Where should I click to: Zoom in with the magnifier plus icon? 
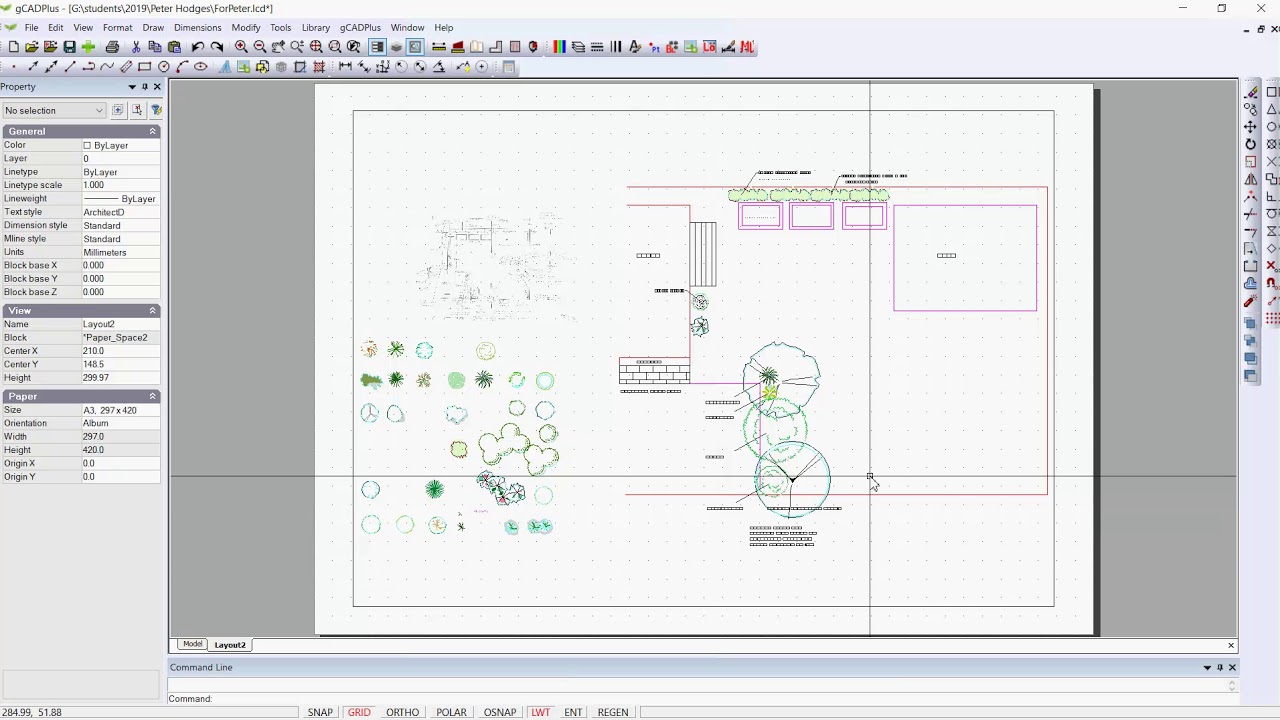[241, 47]
